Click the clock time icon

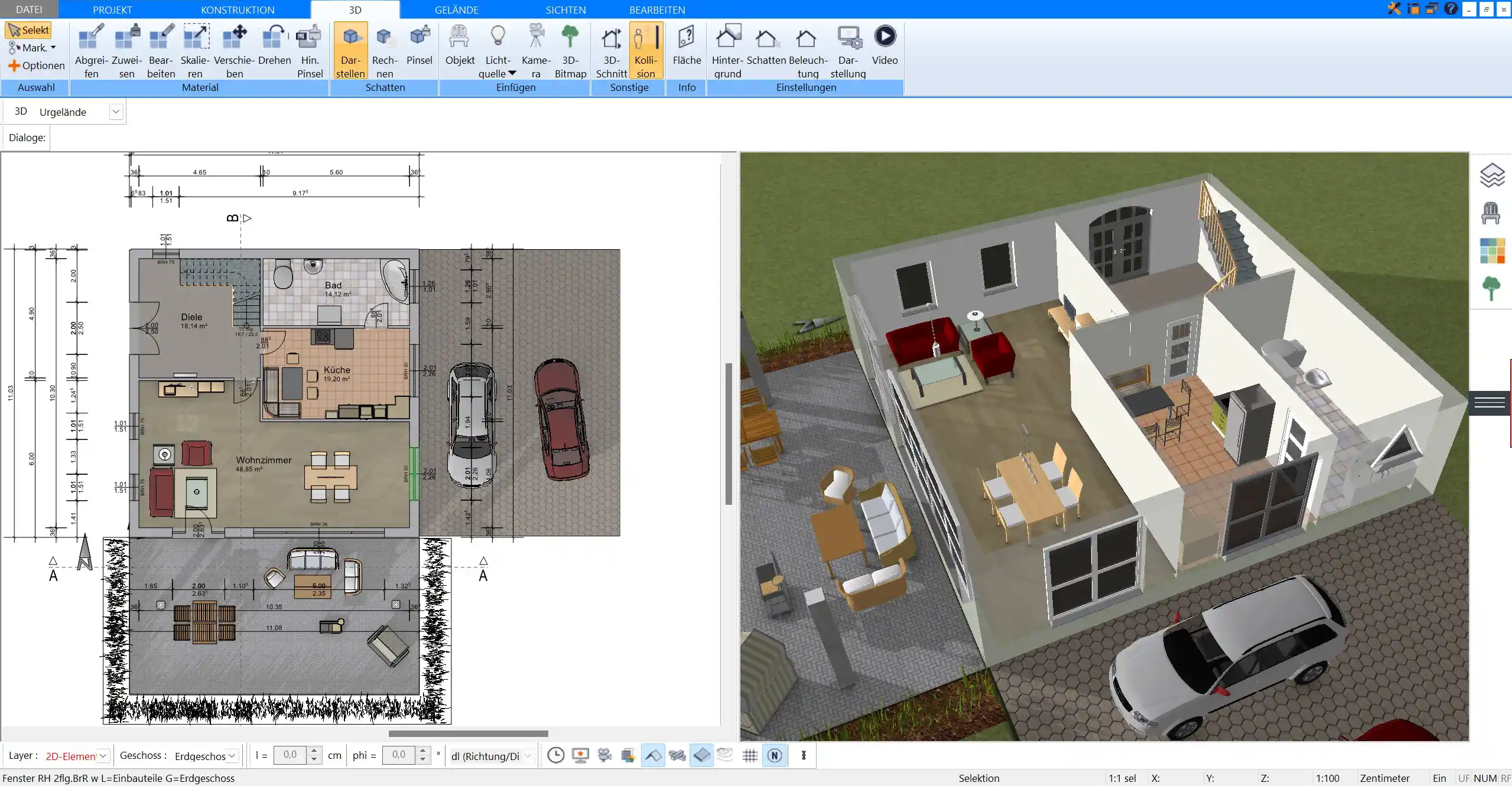[555, 755]
